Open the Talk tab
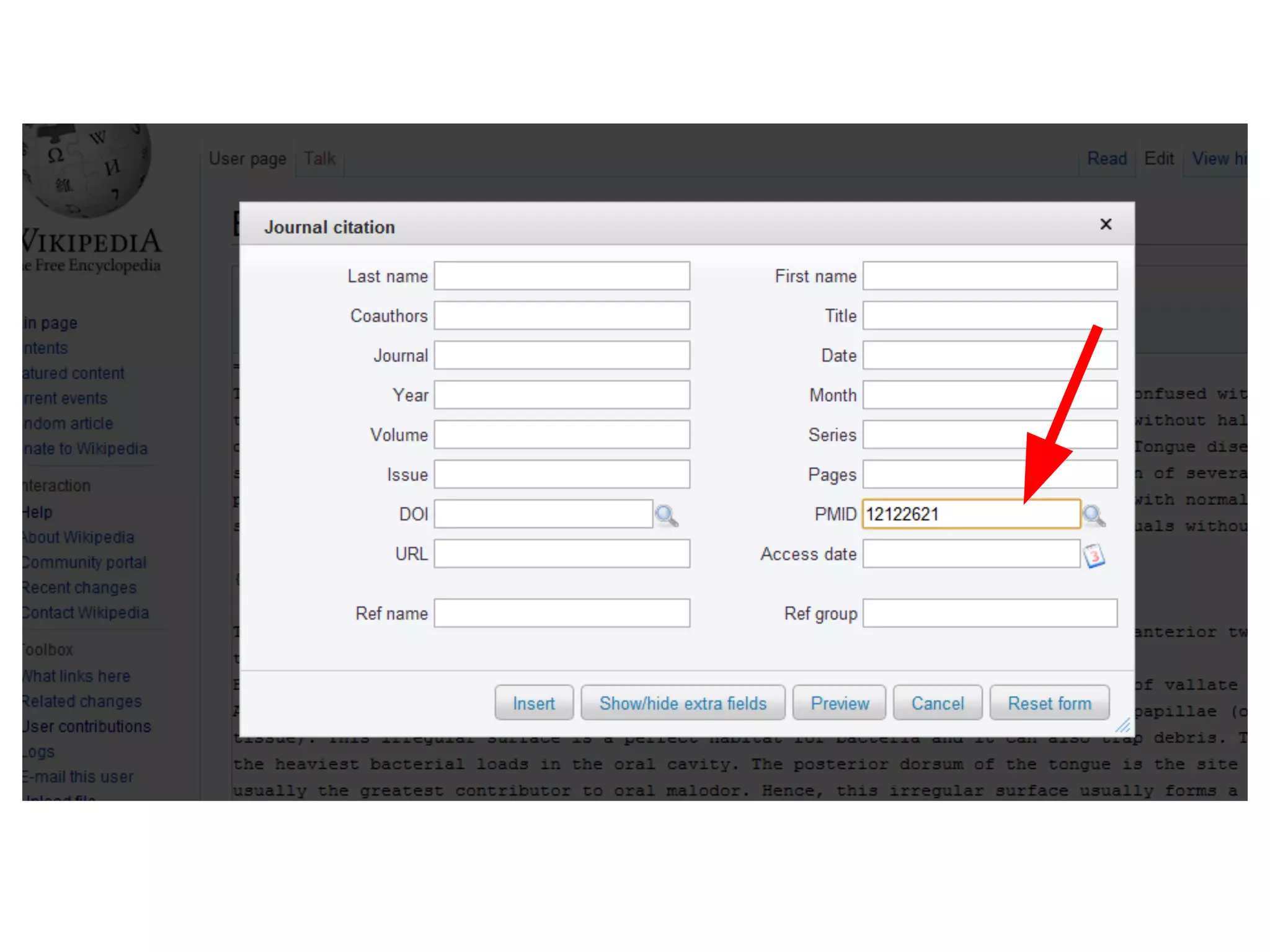Screen dimensions: 1270x952 tap(319, 159)
